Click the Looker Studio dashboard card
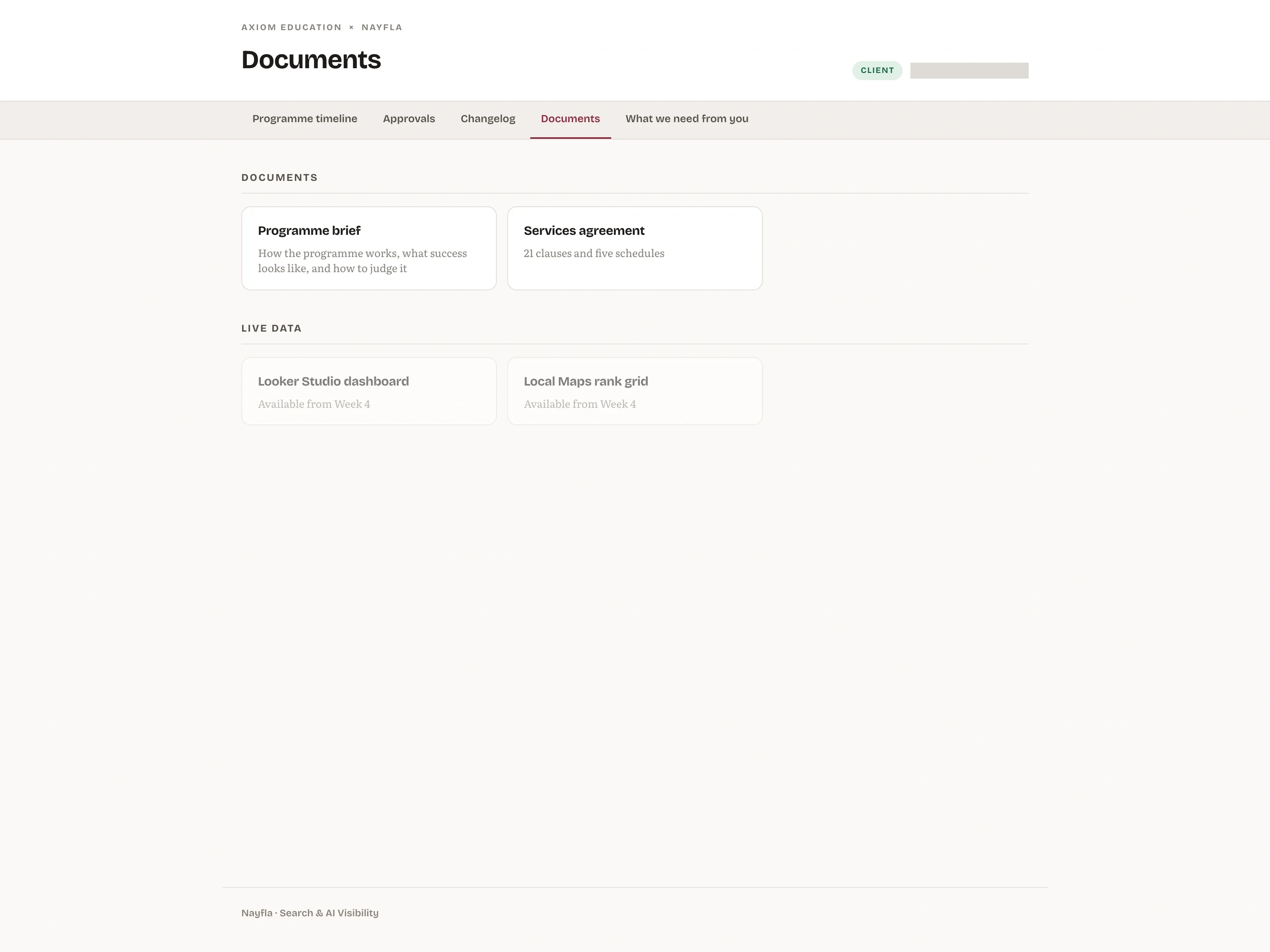Screen dimensions: 1270x952 pos(369,391)
